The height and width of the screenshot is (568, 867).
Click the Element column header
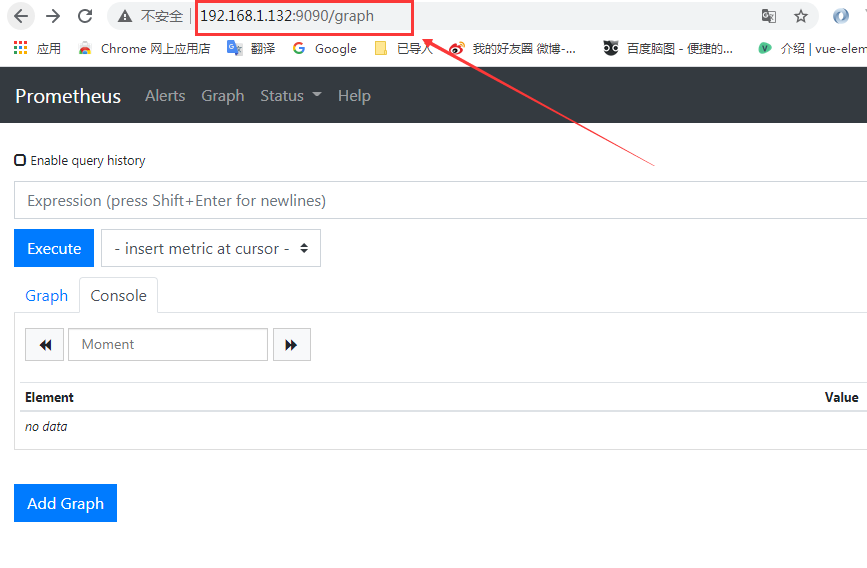click(x=49, y=397)
